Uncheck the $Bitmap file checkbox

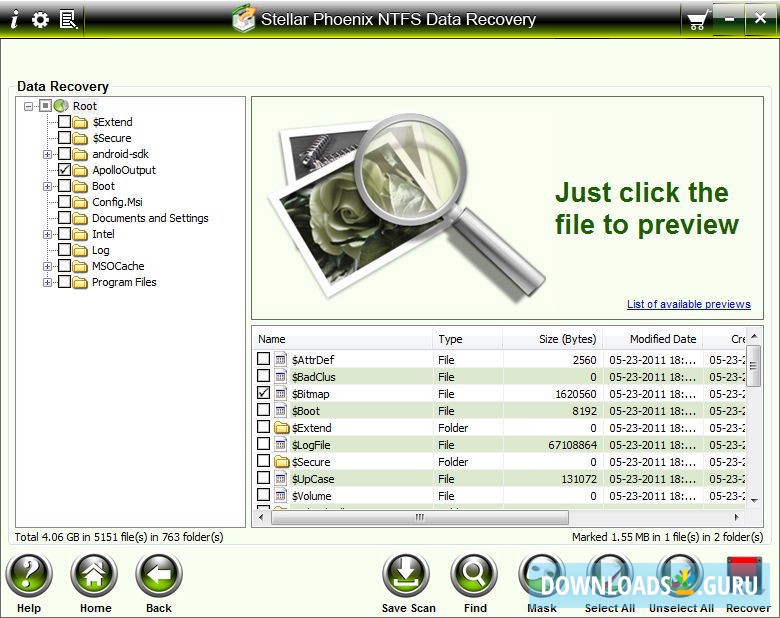(264, 394)
